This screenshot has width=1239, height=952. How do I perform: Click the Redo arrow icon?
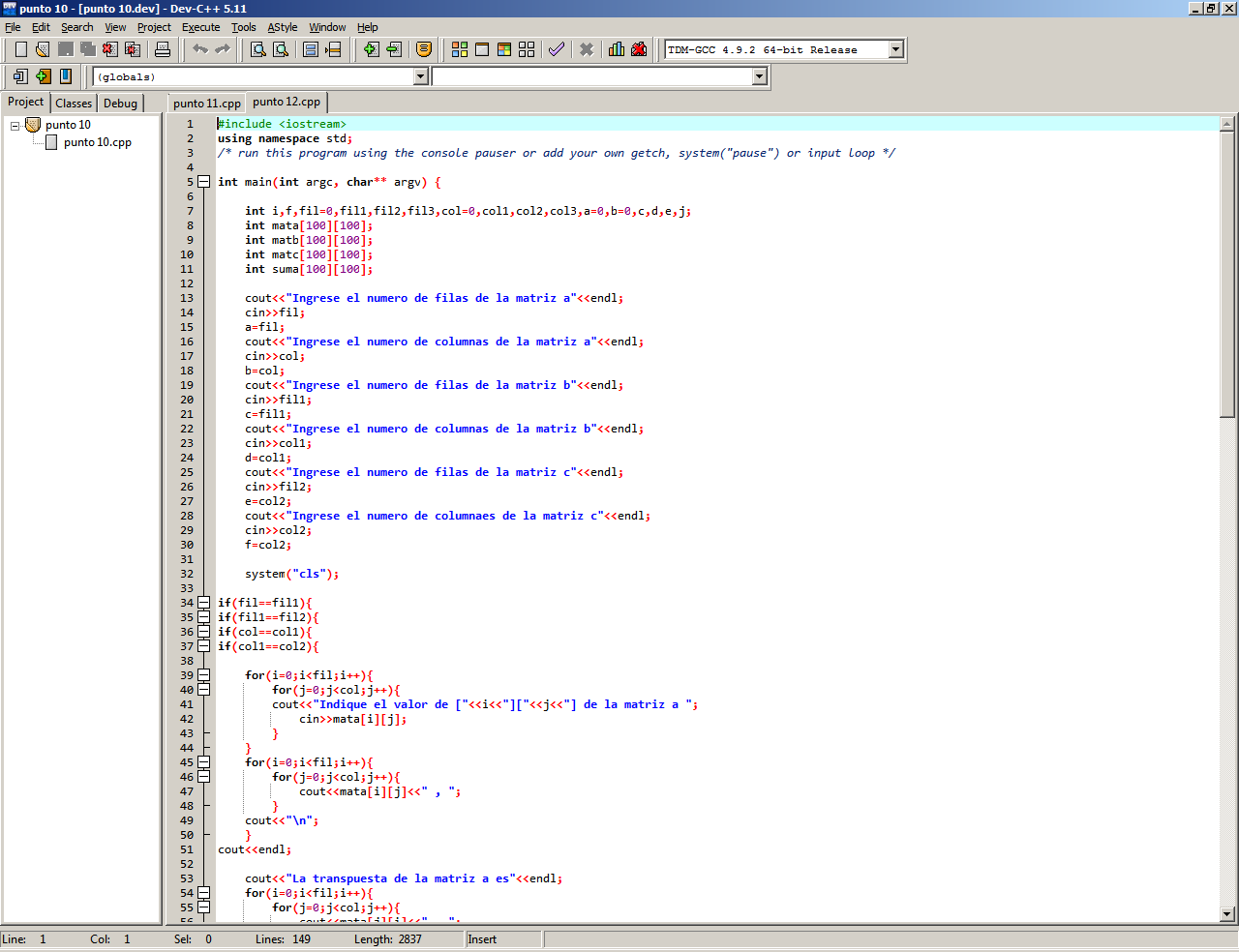(x=223, y=49)
